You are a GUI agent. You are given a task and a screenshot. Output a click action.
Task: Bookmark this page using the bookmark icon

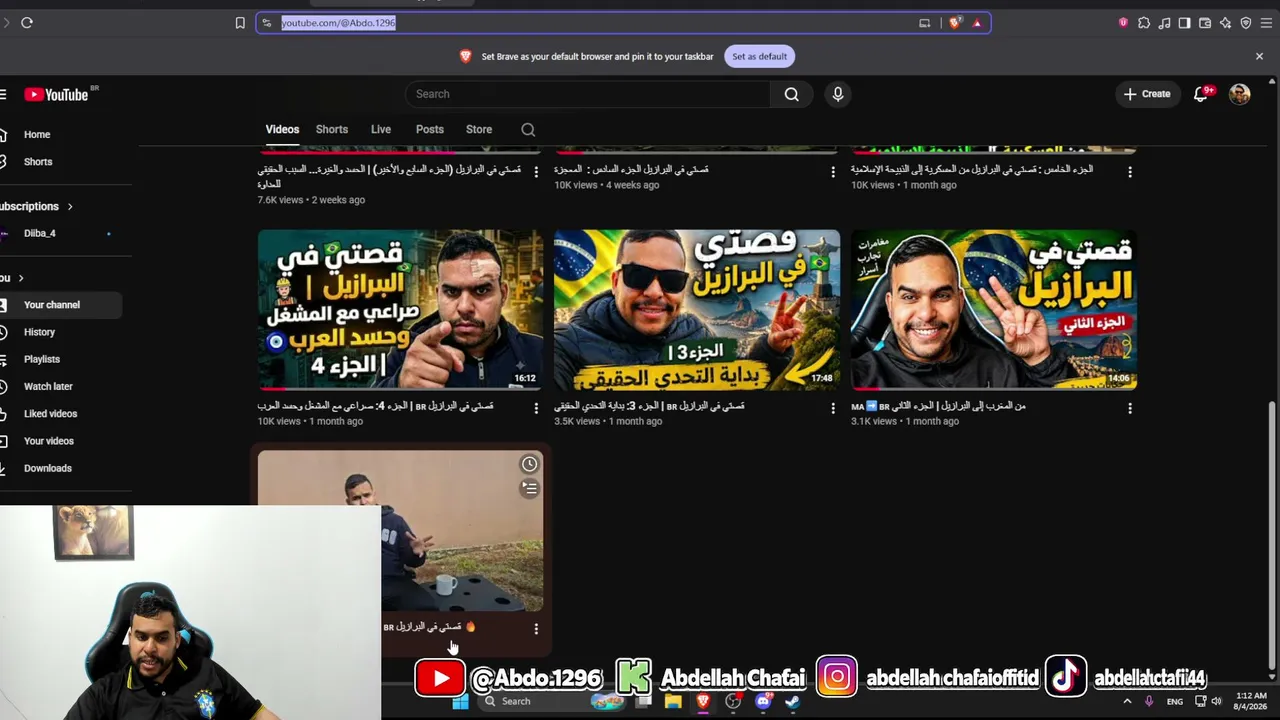[240, 23]
